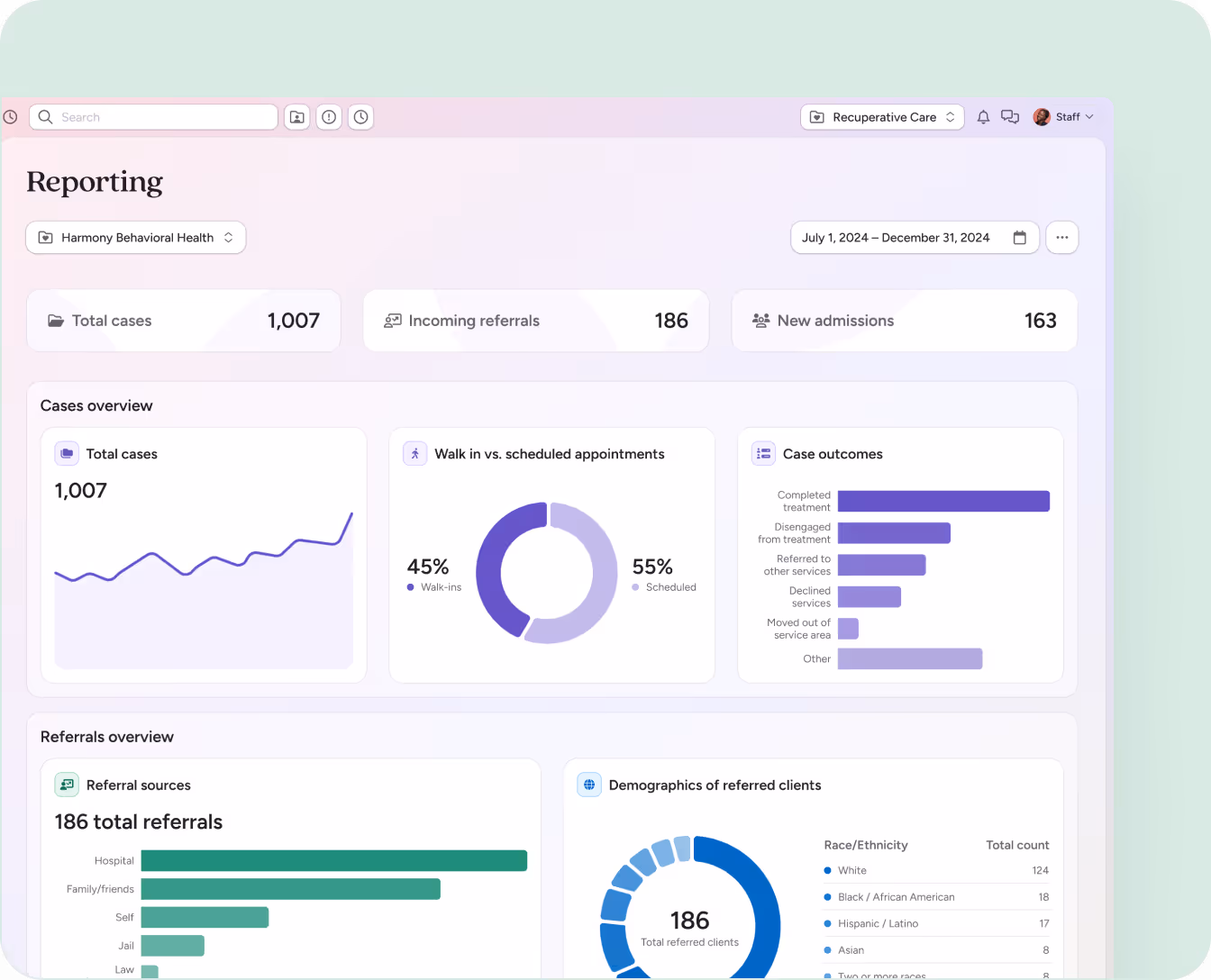Open the client records folder icon
1211x980 pixels.
(296, 117)
